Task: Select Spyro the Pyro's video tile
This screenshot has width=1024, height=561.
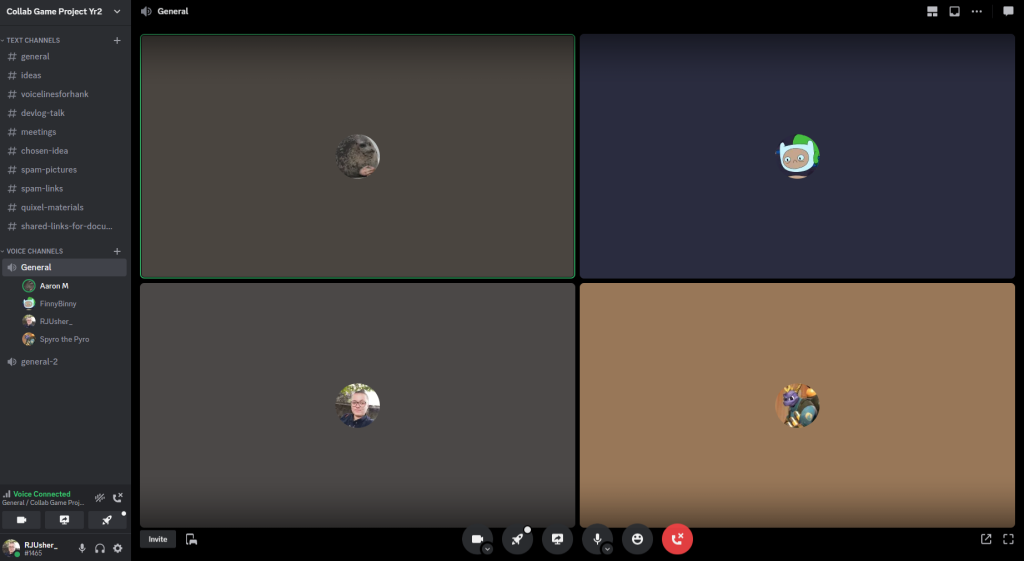Action: [x=797, y=405]
